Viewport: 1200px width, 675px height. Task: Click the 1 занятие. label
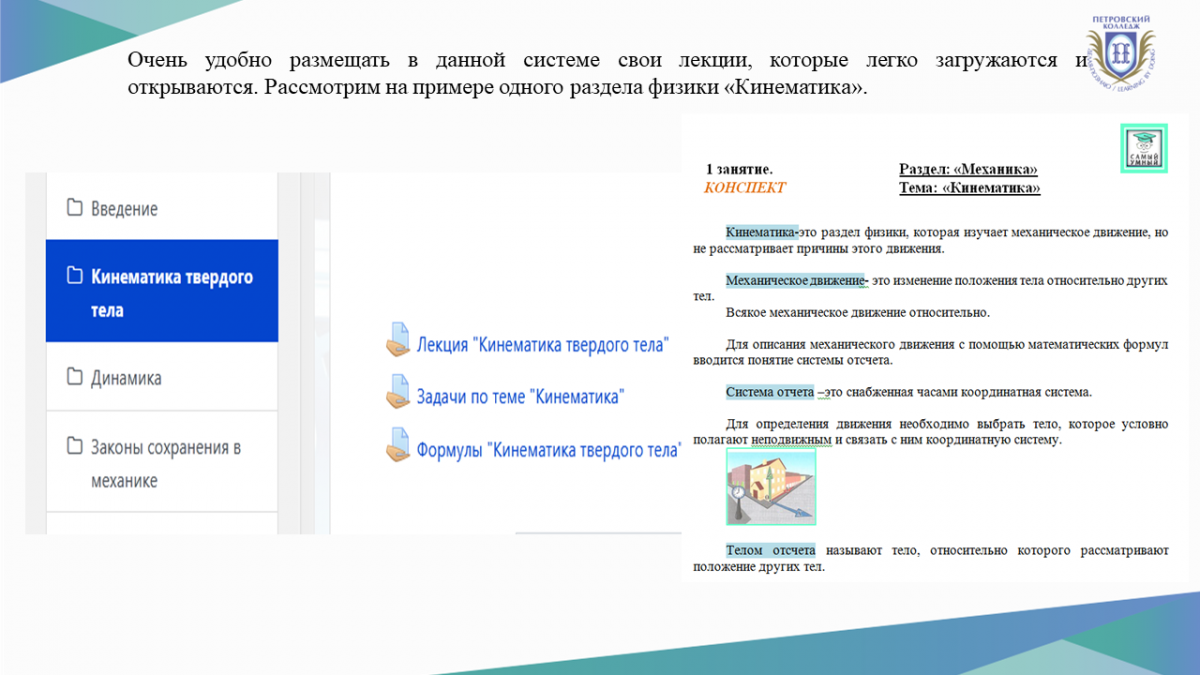tap(739, 170)
